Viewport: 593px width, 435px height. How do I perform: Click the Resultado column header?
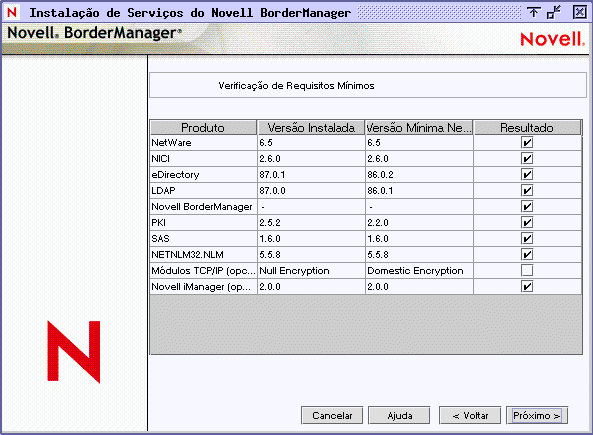click(527, 127)
